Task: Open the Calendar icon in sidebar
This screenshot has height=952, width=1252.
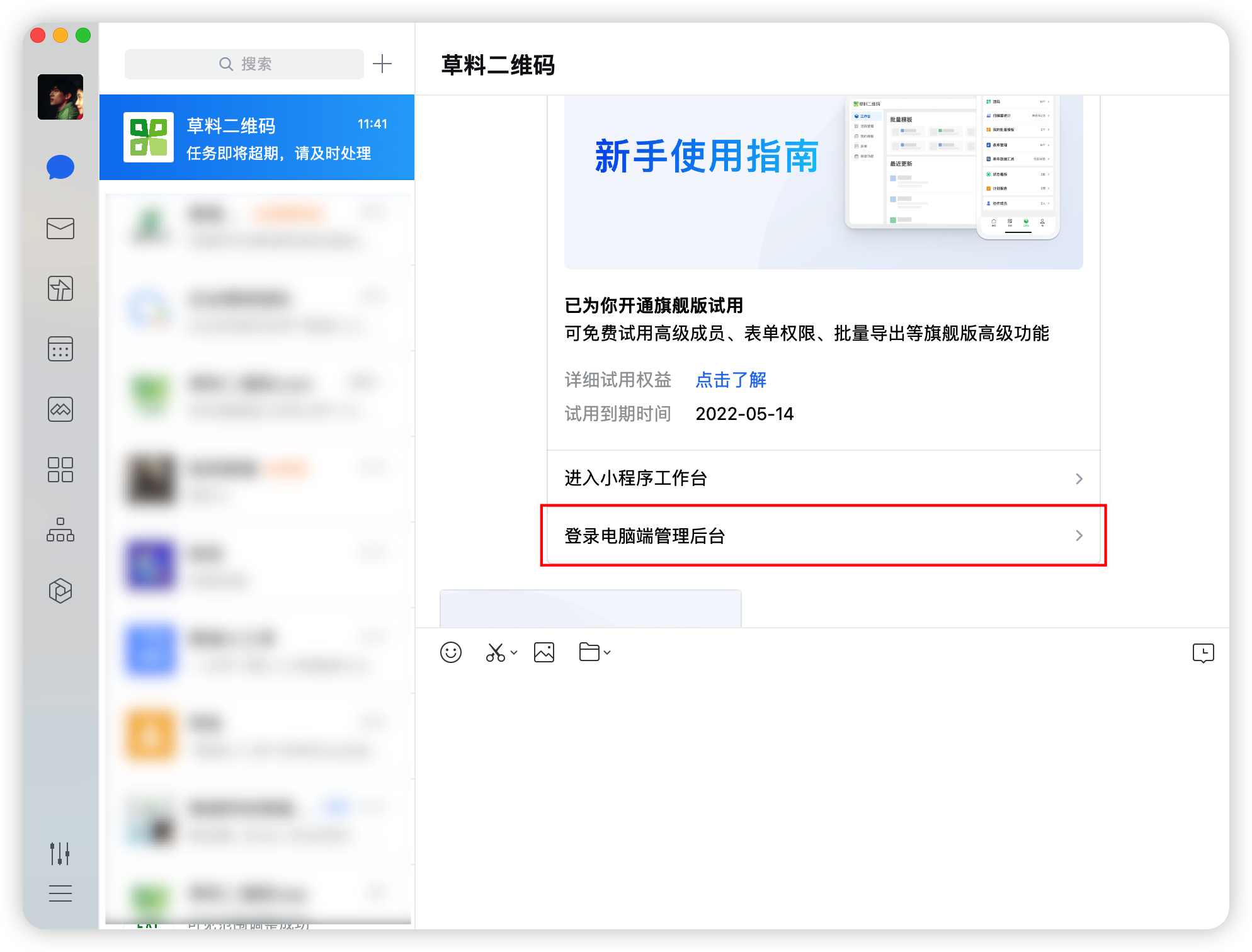Action: pos(60,349)
